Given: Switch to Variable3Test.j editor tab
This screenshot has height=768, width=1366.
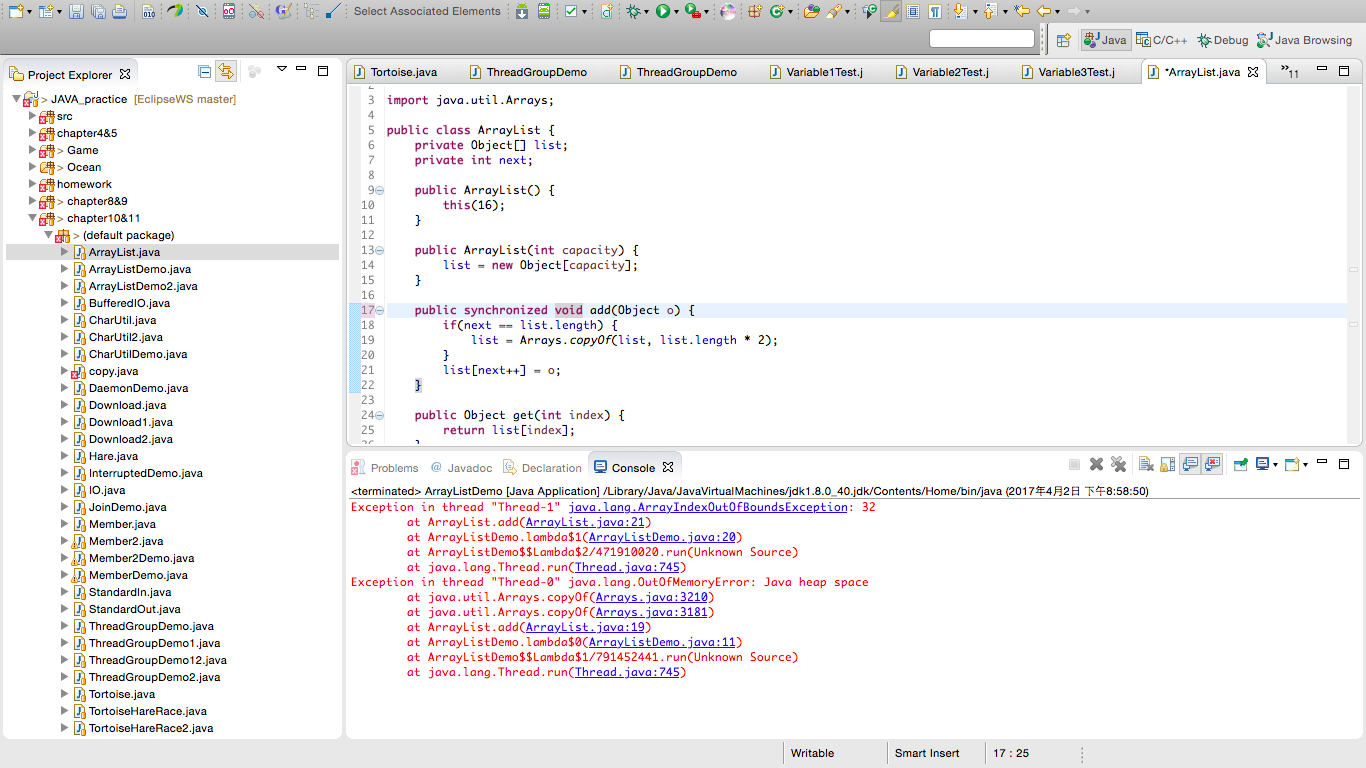Looking at the screenshot, I should [1076, 72].
